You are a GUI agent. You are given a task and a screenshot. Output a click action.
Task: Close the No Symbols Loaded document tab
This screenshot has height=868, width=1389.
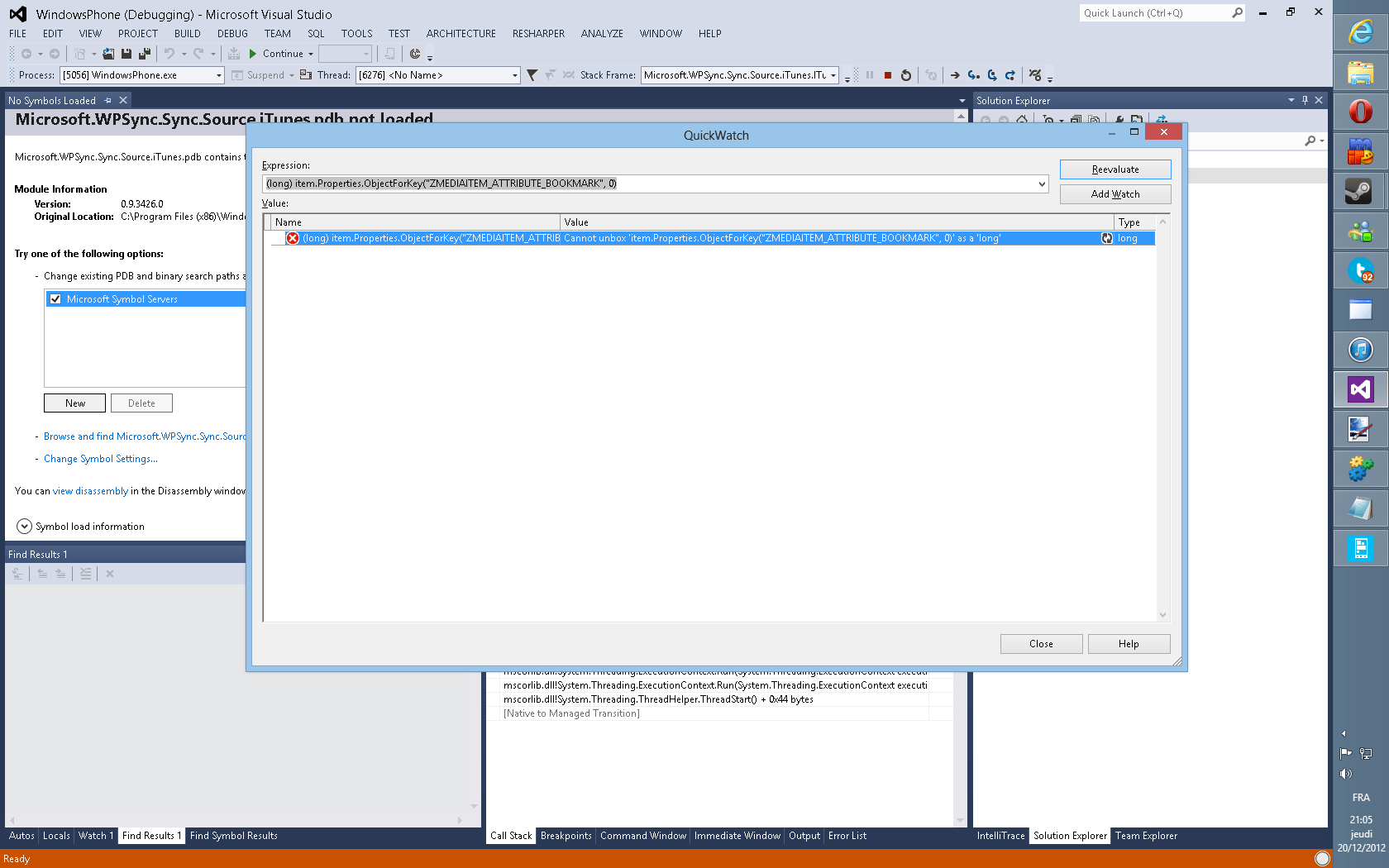click(x=123, y=100)
